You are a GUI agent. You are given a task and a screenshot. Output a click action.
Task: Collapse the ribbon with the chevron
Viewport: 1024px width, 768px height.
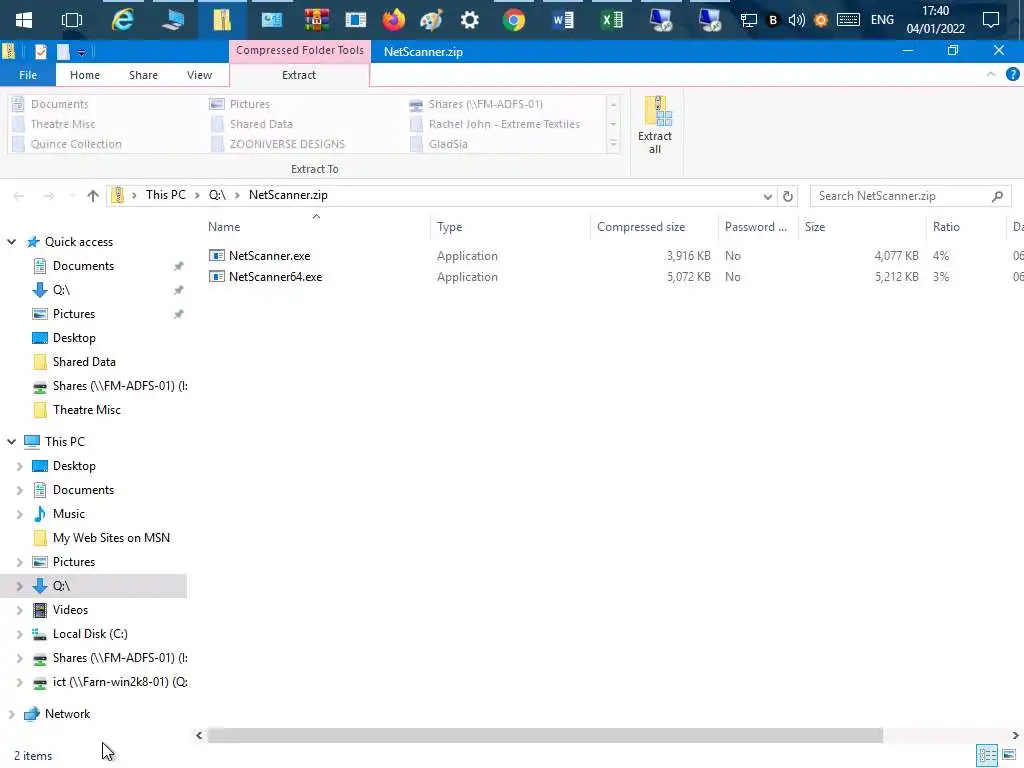991,74
